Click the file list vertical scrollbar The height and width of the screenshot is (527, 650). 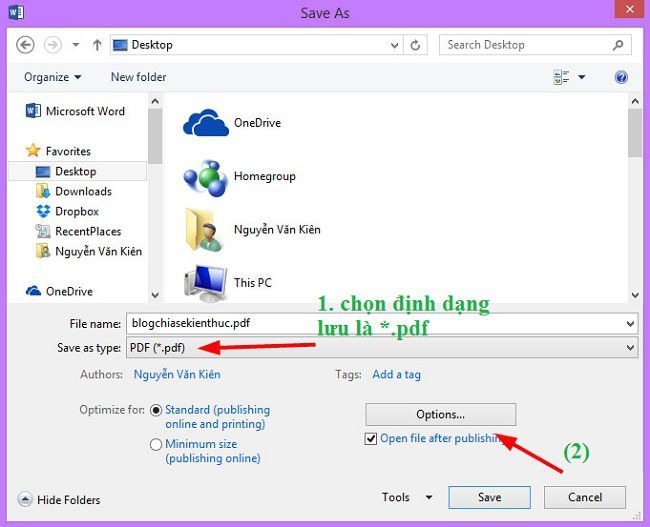tap(634, 200)
